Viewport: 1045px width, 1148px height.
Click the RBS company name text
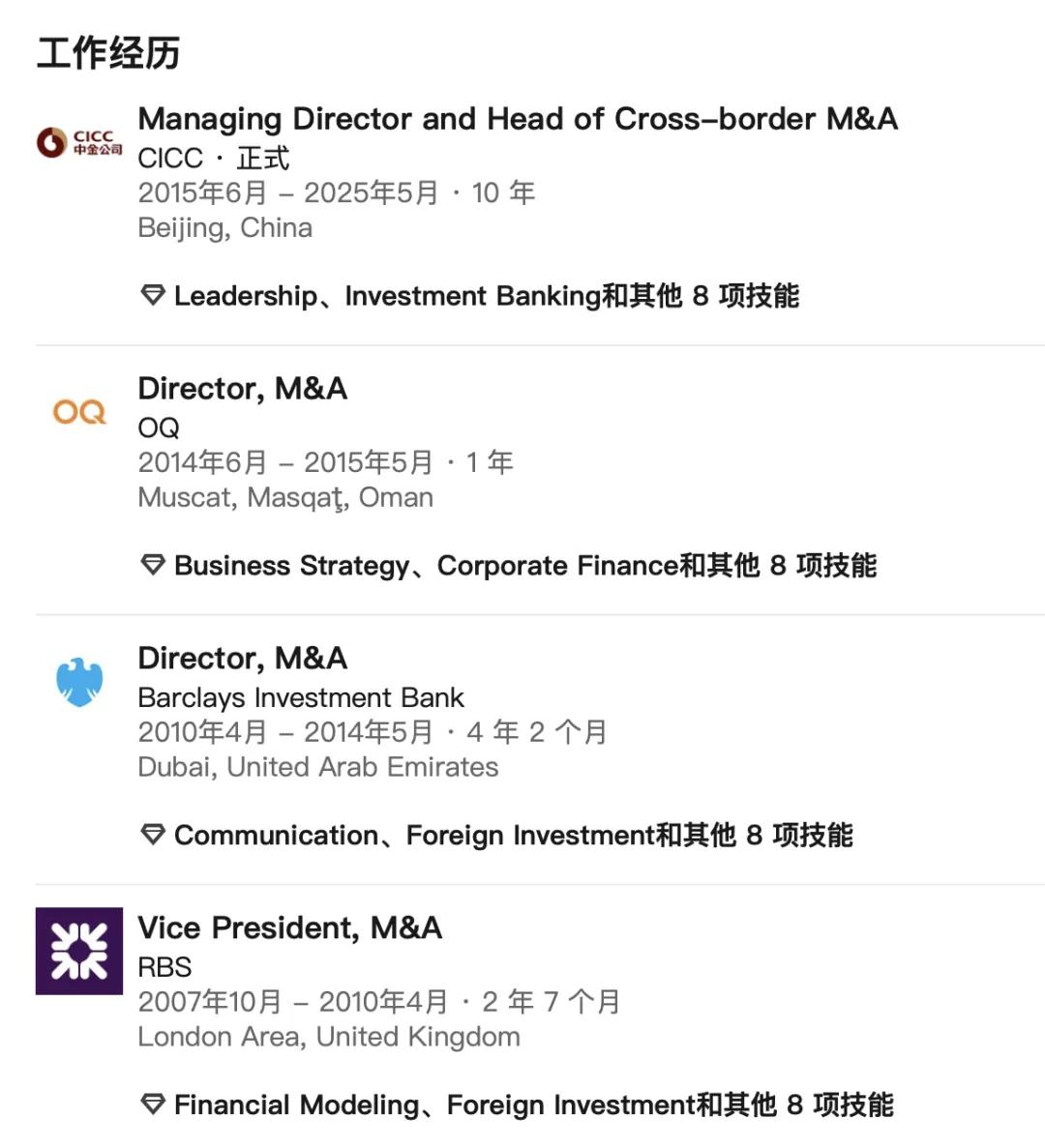[x=164, y=967]
